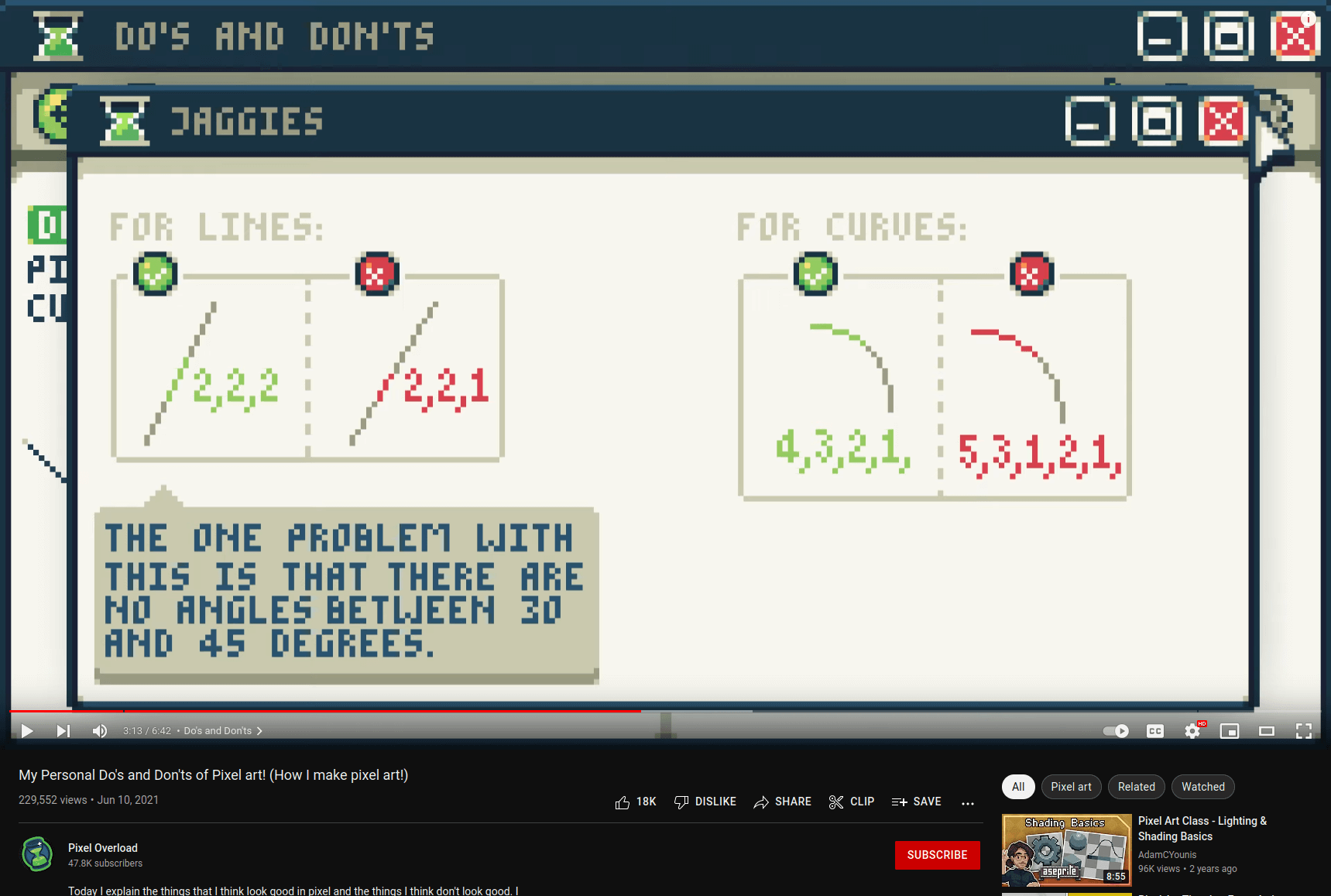The image size is (1331, 896).
Task: Open the video settings gear
Action: 1192,731
